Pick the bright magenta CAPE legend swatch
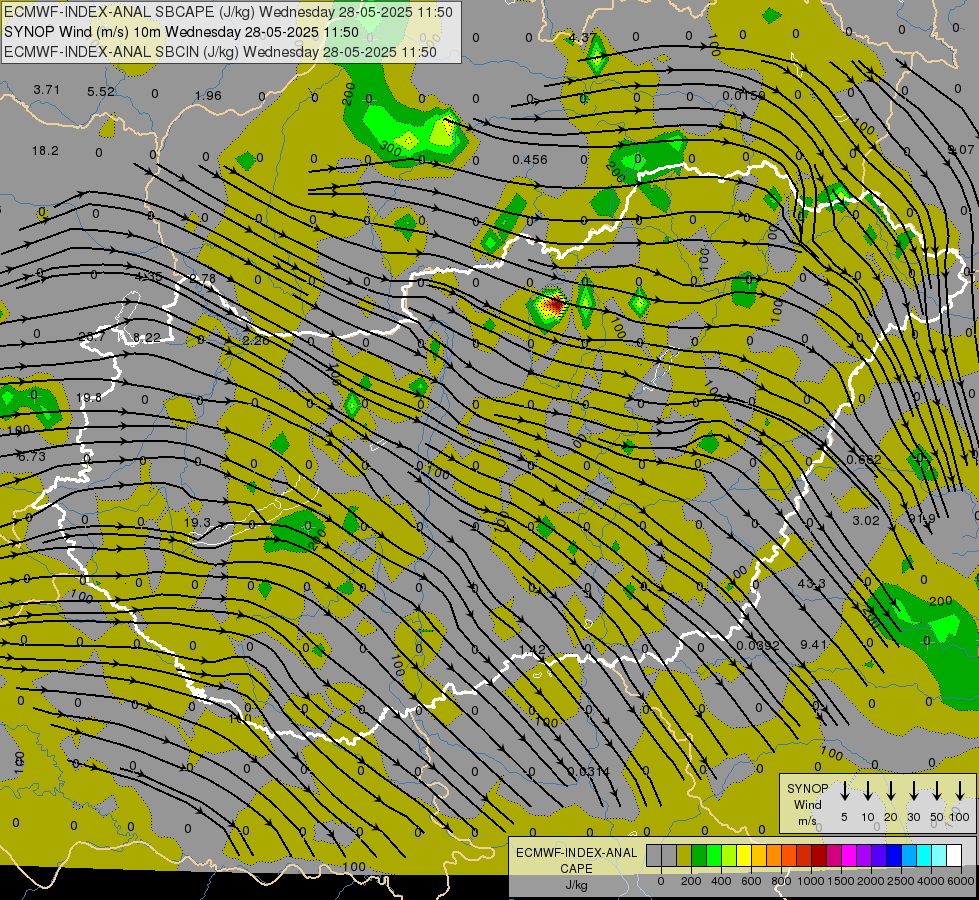The height and width of the screenshot is (900, 979). tap(850, 855)
